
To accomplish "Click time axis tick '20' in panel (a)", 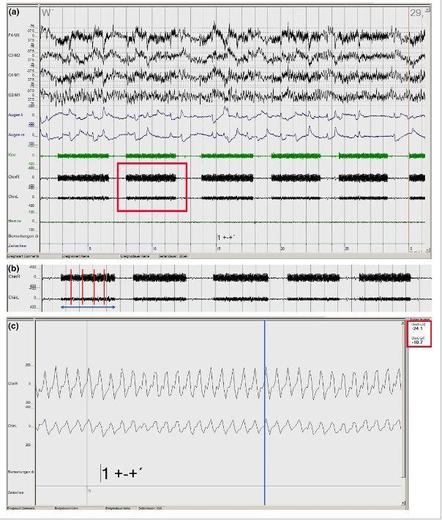I will pyautogui.click(x=282, y=248).
